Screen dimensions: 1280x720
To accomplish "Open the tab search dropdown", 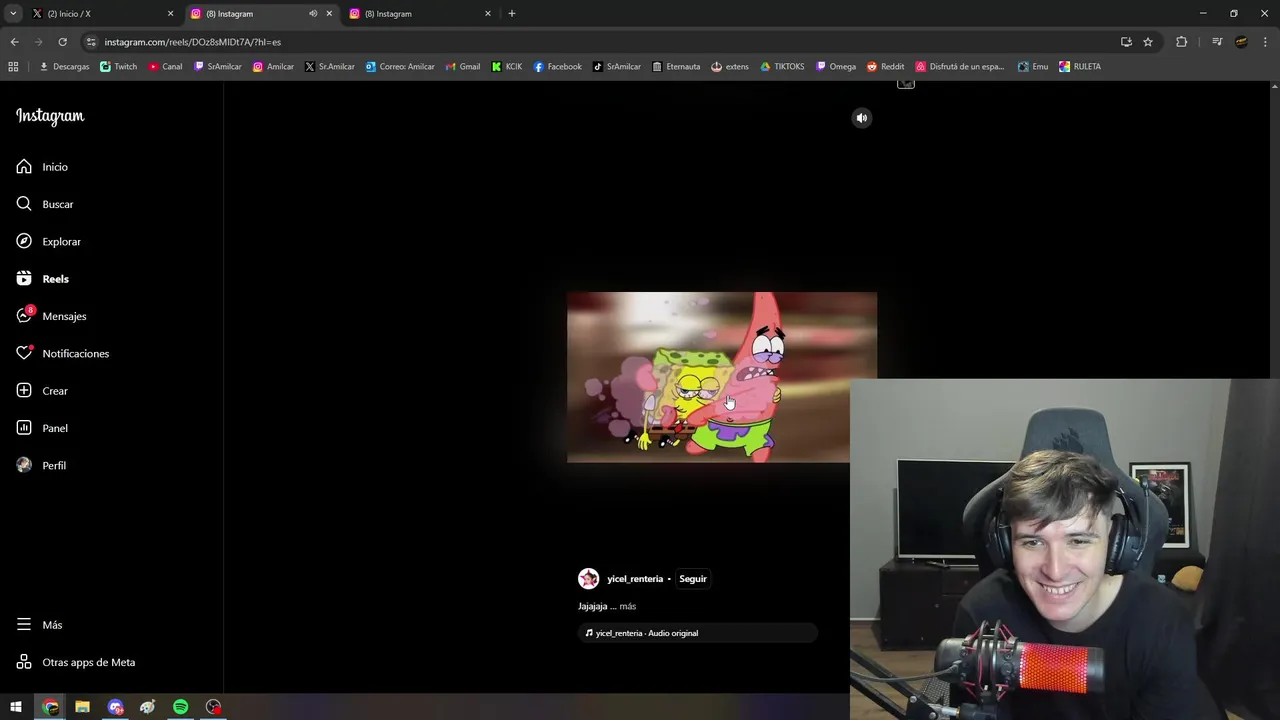I will click(x=13, y=14).
